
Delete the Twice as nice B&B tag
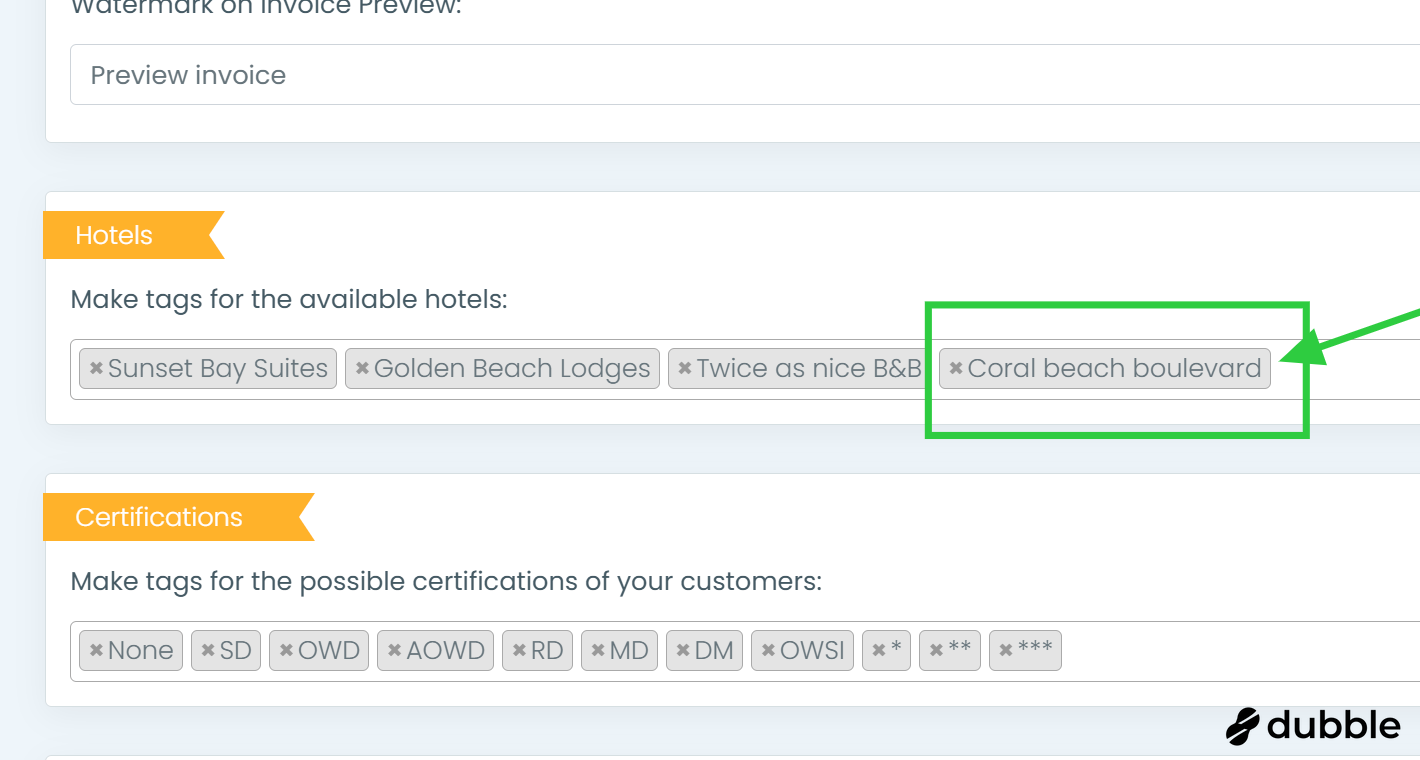[685, 369]
